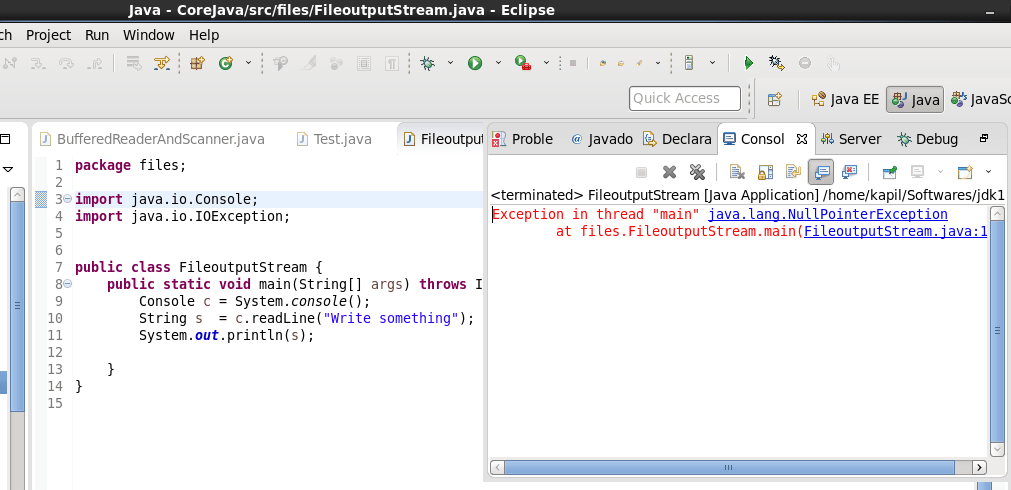
Task: Open the Window menu
Action: [x=148, y=35]
